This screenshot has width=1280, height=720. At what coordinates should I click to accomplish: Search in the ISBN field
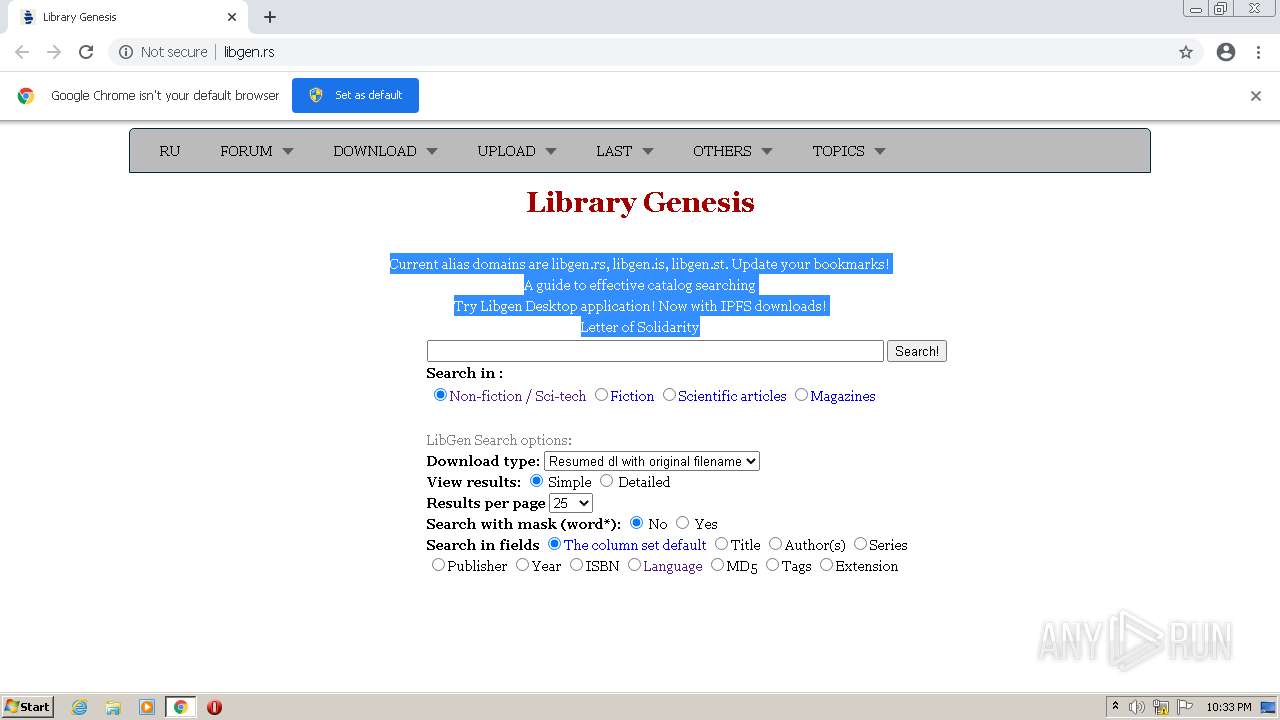pos(576,565)
